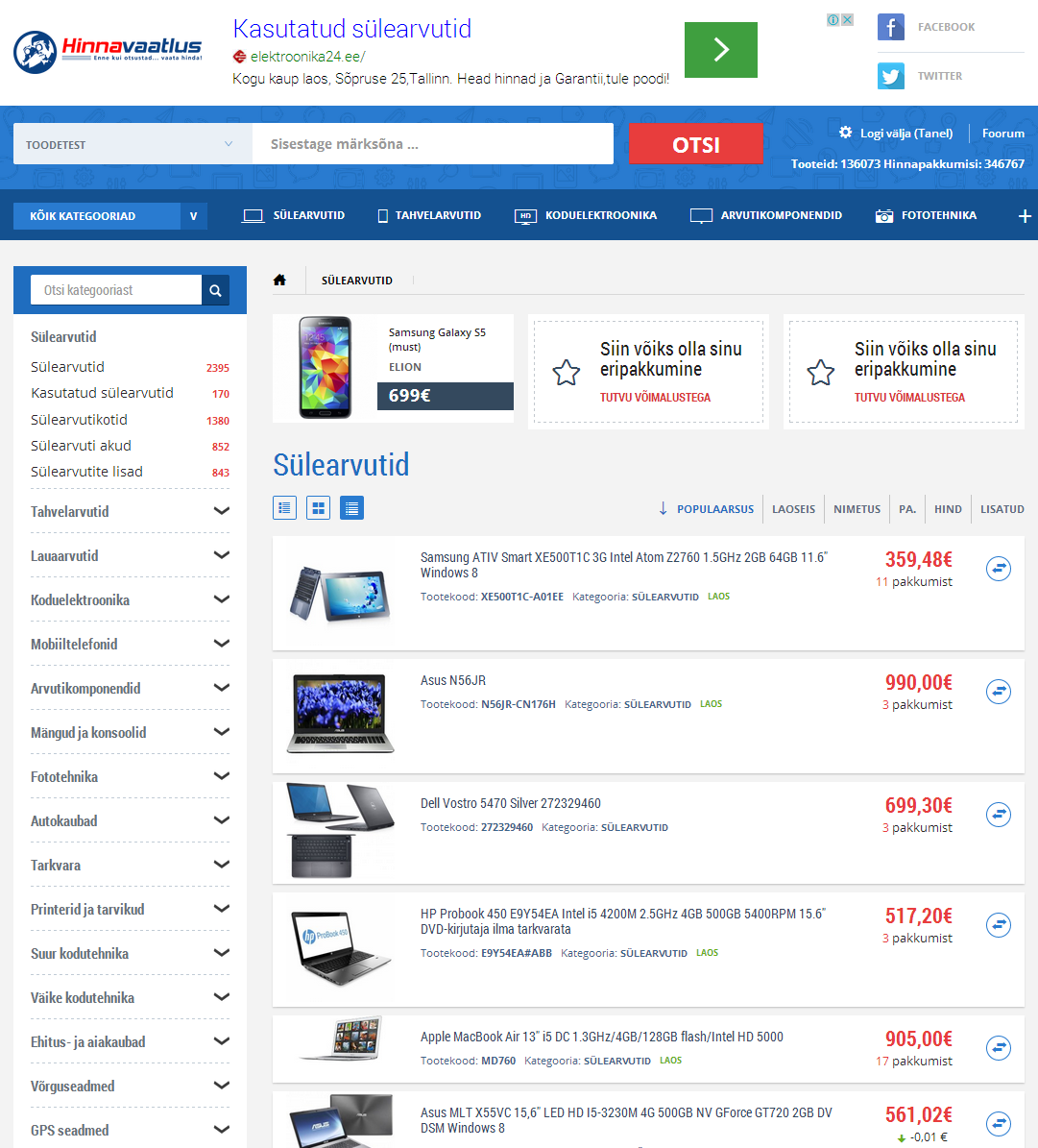Click compare icon for HP Probook 450
The image size is (1038, 1148).
coord(999,925)
